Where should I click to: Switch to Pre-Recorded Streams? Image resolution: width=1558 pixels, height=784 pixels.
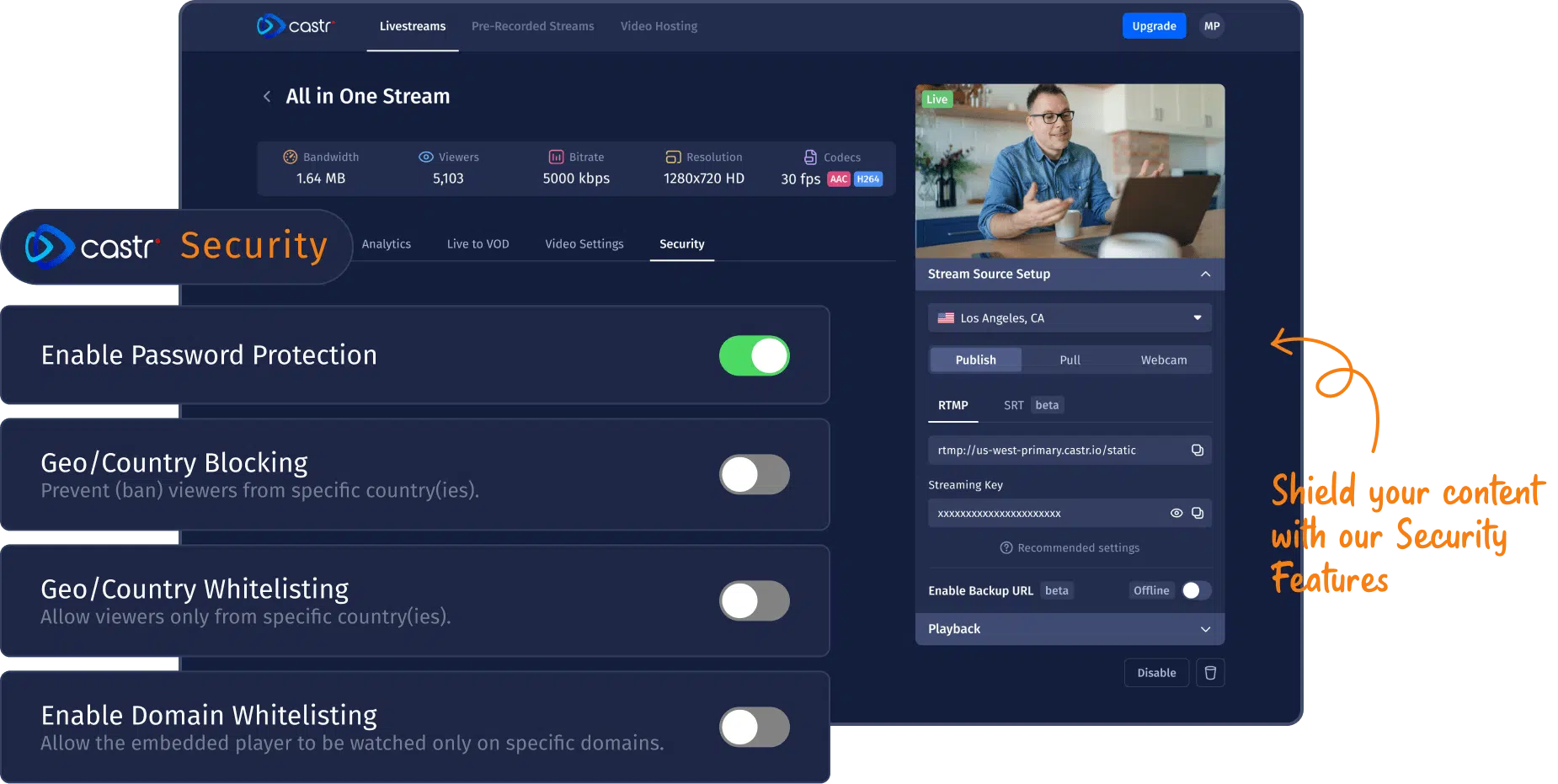533,26
